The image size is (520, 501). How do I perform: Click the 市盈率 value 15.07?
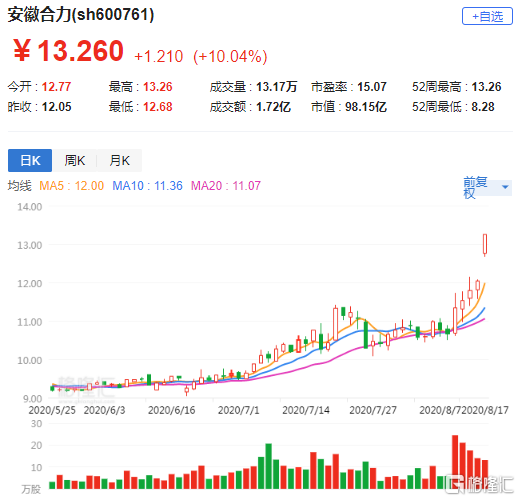coord(372,87)
